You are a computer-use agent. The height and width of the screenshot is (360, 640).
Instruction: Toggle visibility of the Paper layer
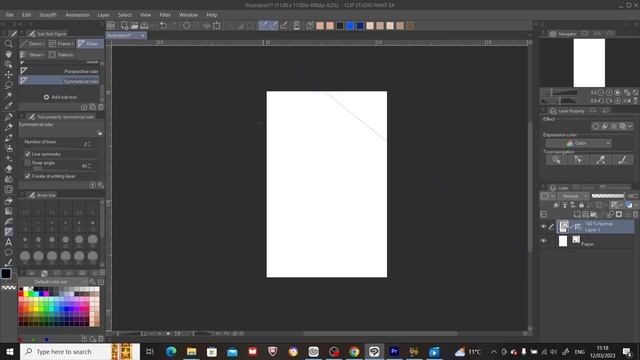(x=543, y=241)
